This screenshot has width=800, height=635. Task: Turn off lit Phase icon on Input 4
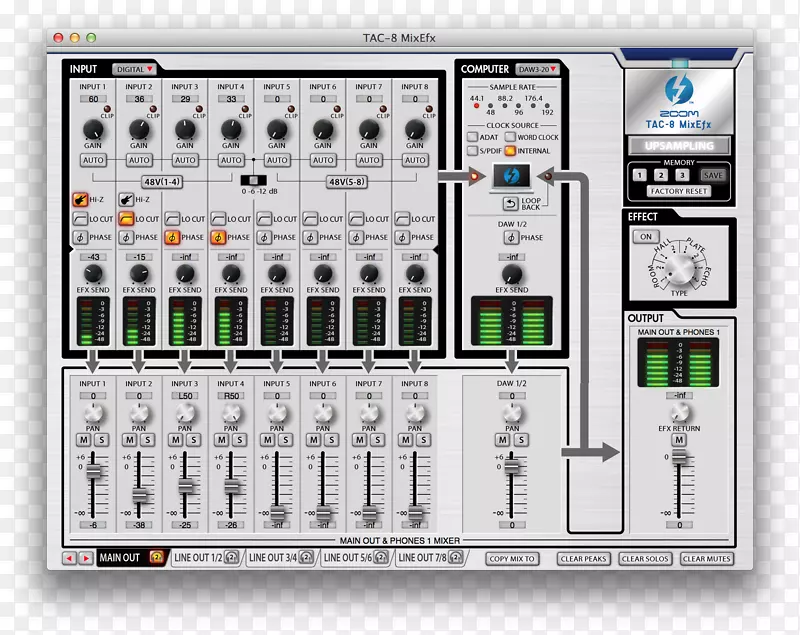click(218, 237)
